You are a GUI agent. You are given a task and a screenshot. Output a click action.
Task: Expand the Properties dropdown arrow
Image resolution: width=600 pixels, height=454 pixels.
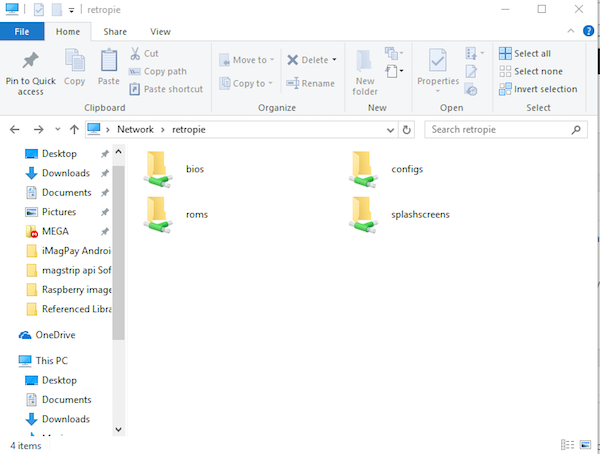coord(438,91)
